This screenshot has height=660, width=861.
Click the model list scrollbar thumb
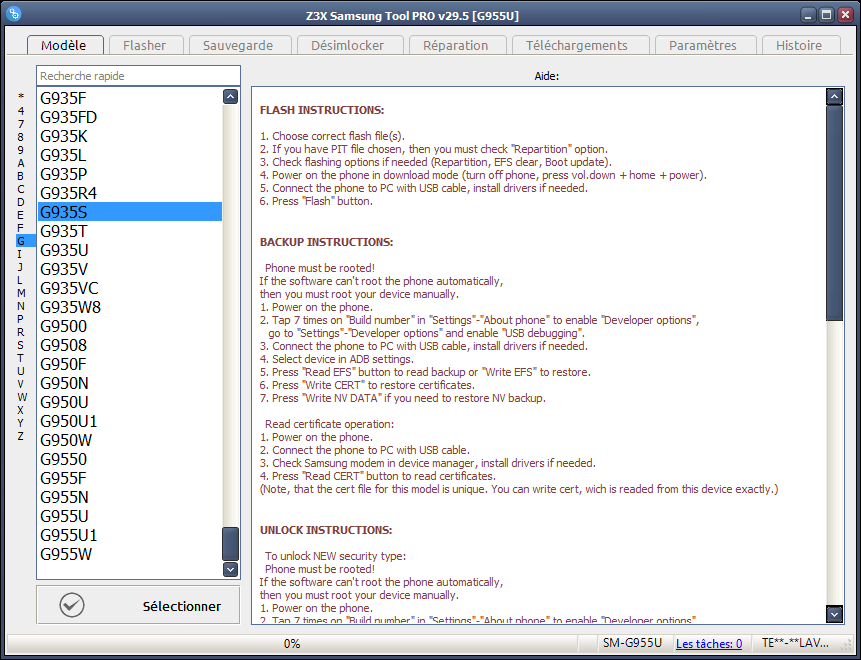pos(231,544)
